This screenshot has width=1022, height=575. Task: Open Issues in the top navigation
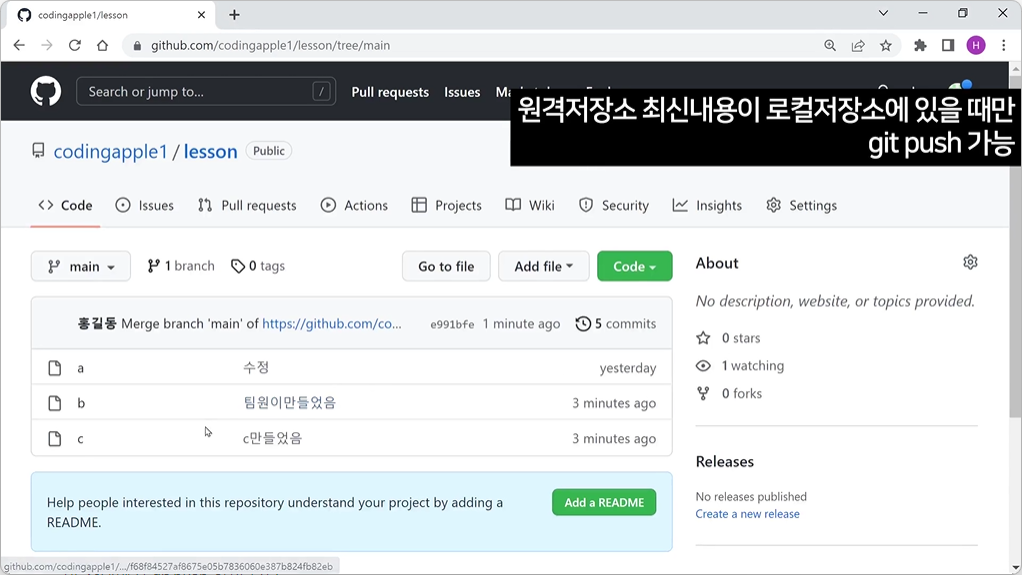tap(462, 92)
